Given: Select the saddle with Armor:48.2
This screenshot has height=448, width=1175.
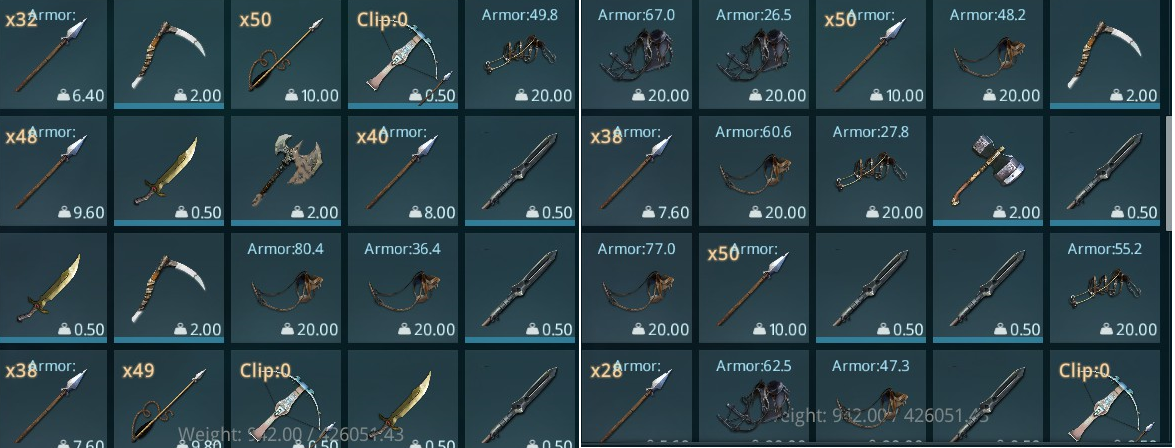Looking at the screenshot, I should 987,54.
